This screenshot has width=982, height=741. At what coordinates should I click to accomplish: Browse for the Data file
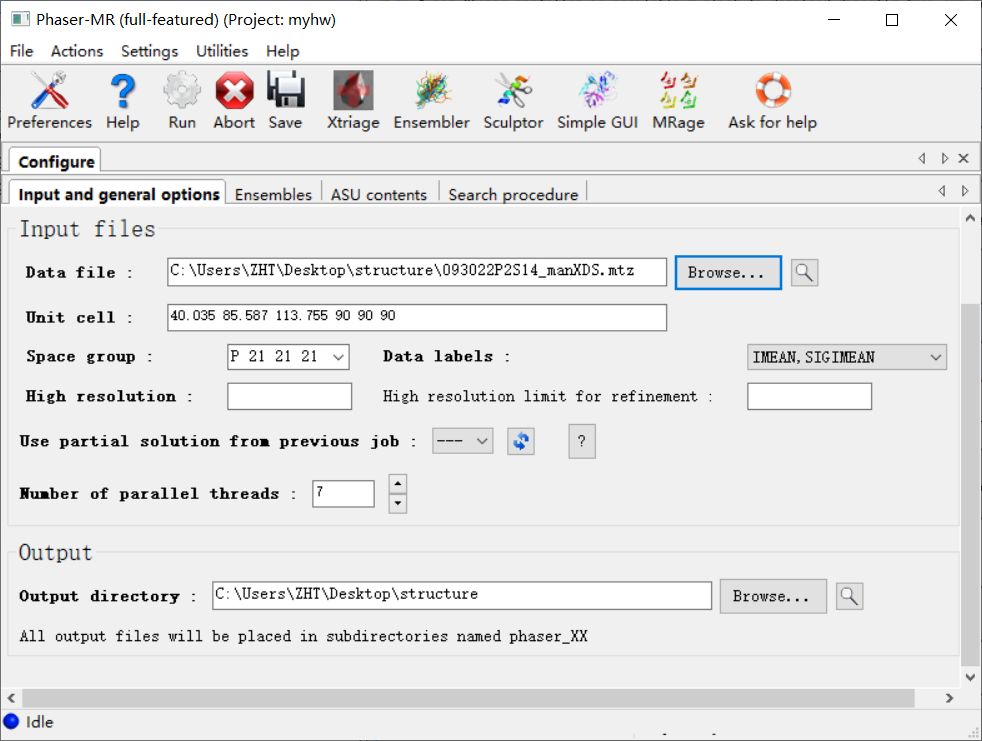point(728,272)
